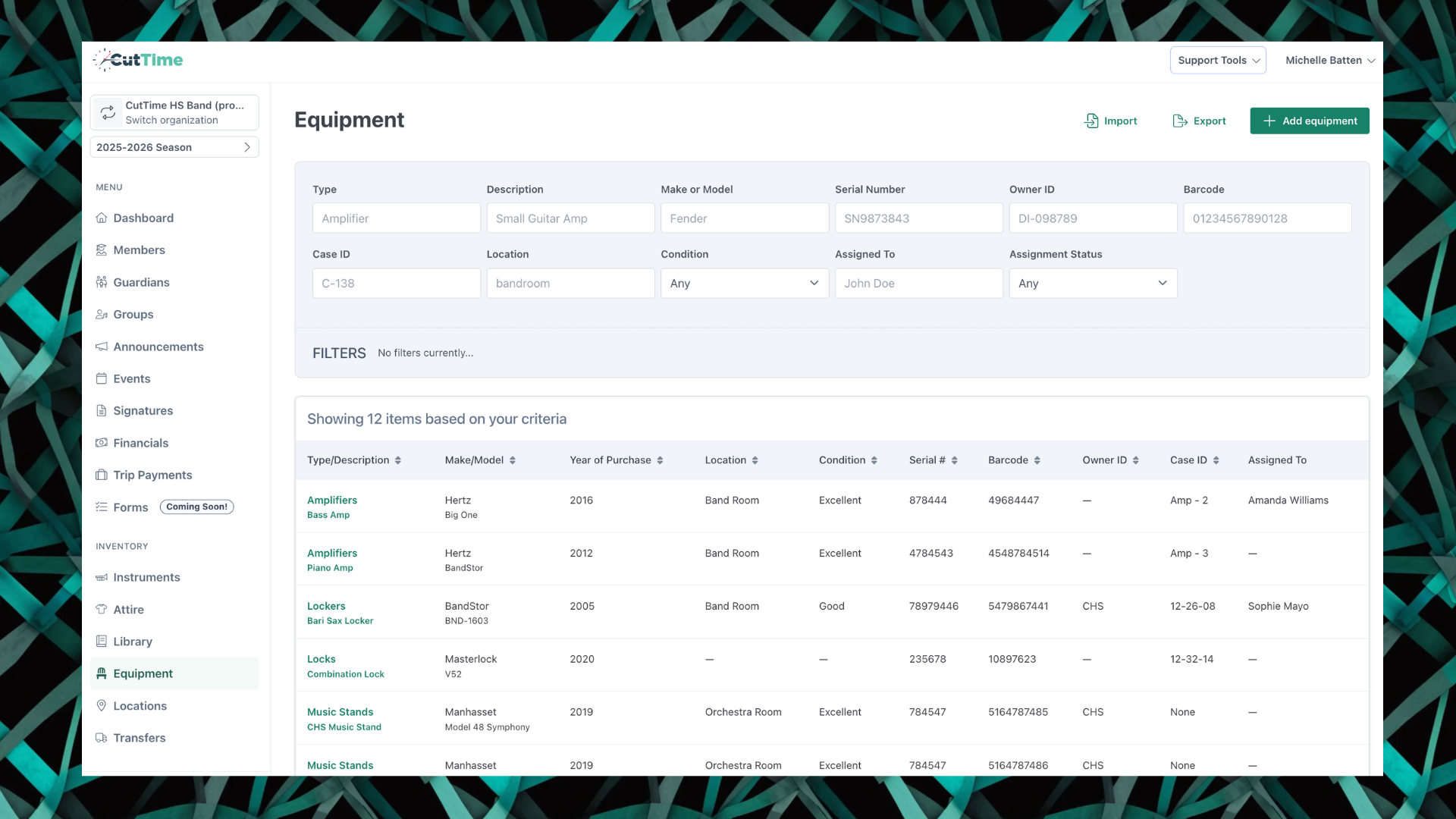Click the Export link
Viewport: 1456px width, 819px height.
pyautogui.click(x=1199, y=121)
